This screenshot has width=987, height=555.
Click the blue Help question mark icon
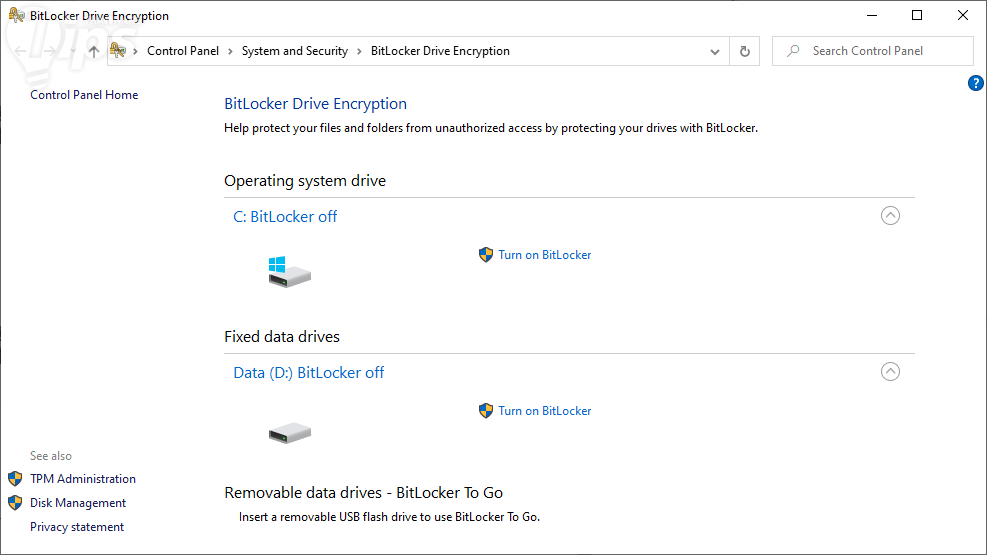(976, 83)
